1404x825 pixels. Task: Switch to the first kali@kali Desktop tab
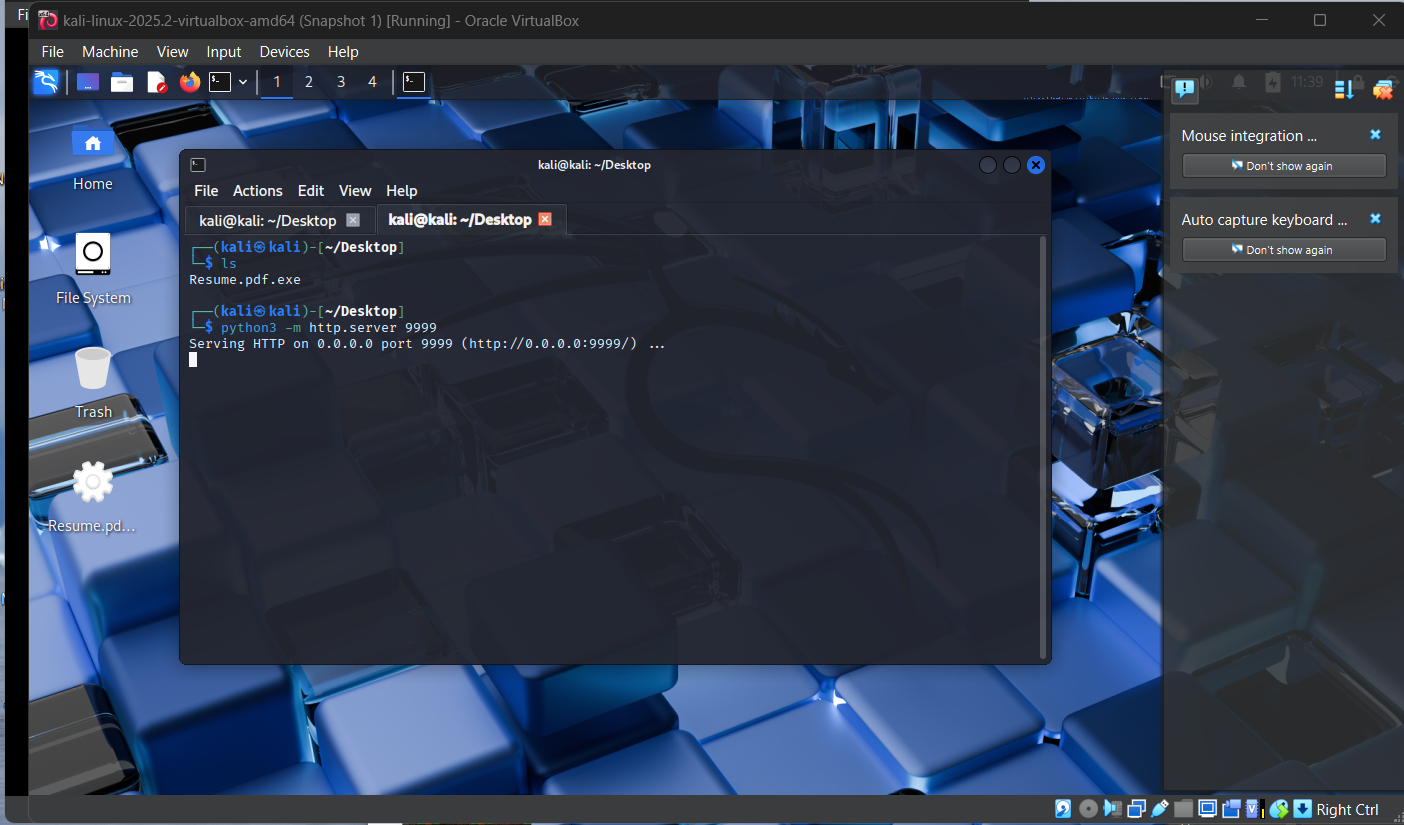pyautogui.click(x=270, y=219)
